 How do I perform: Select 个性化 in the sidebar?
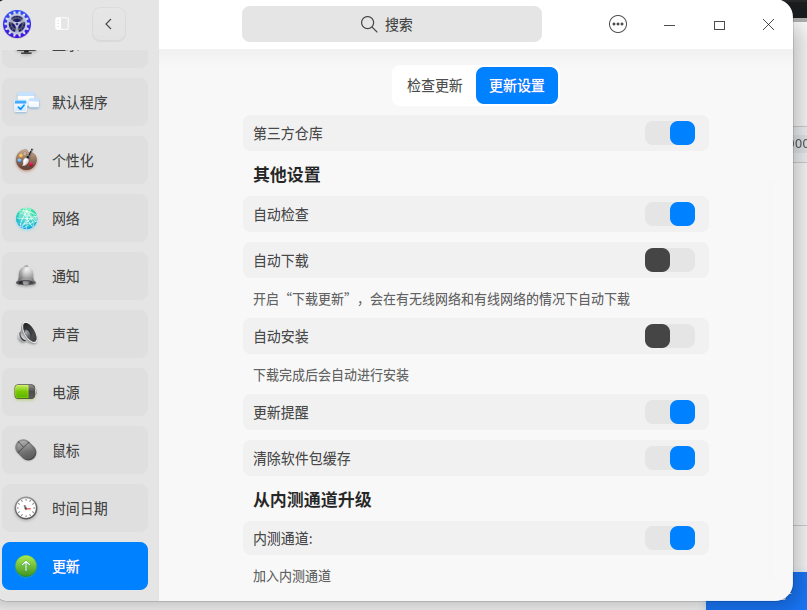click(x=75, y=160)
